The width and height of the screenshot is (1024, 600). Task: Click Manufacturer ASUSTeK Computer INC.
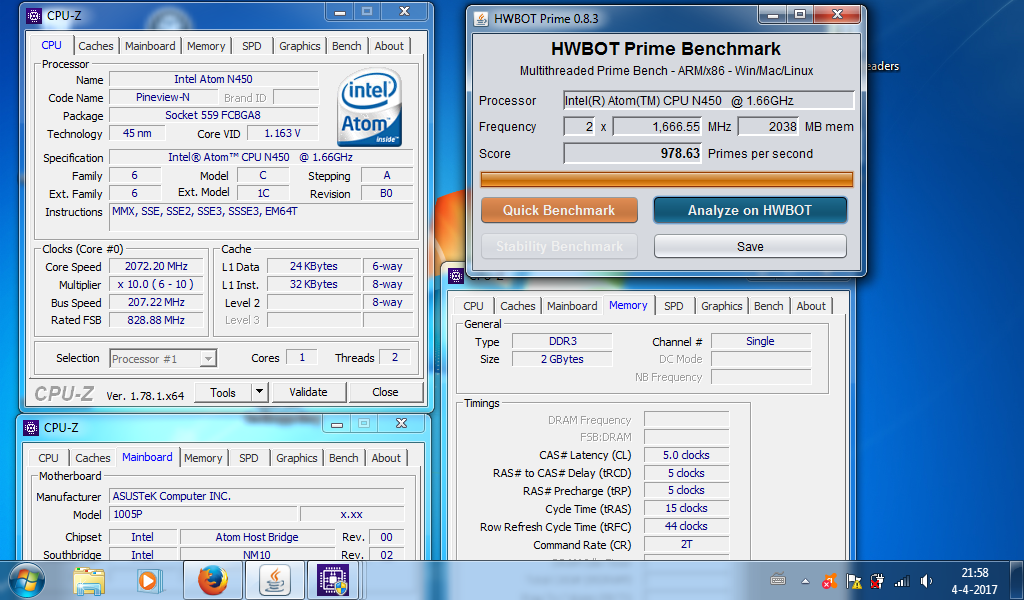(257, 496)
